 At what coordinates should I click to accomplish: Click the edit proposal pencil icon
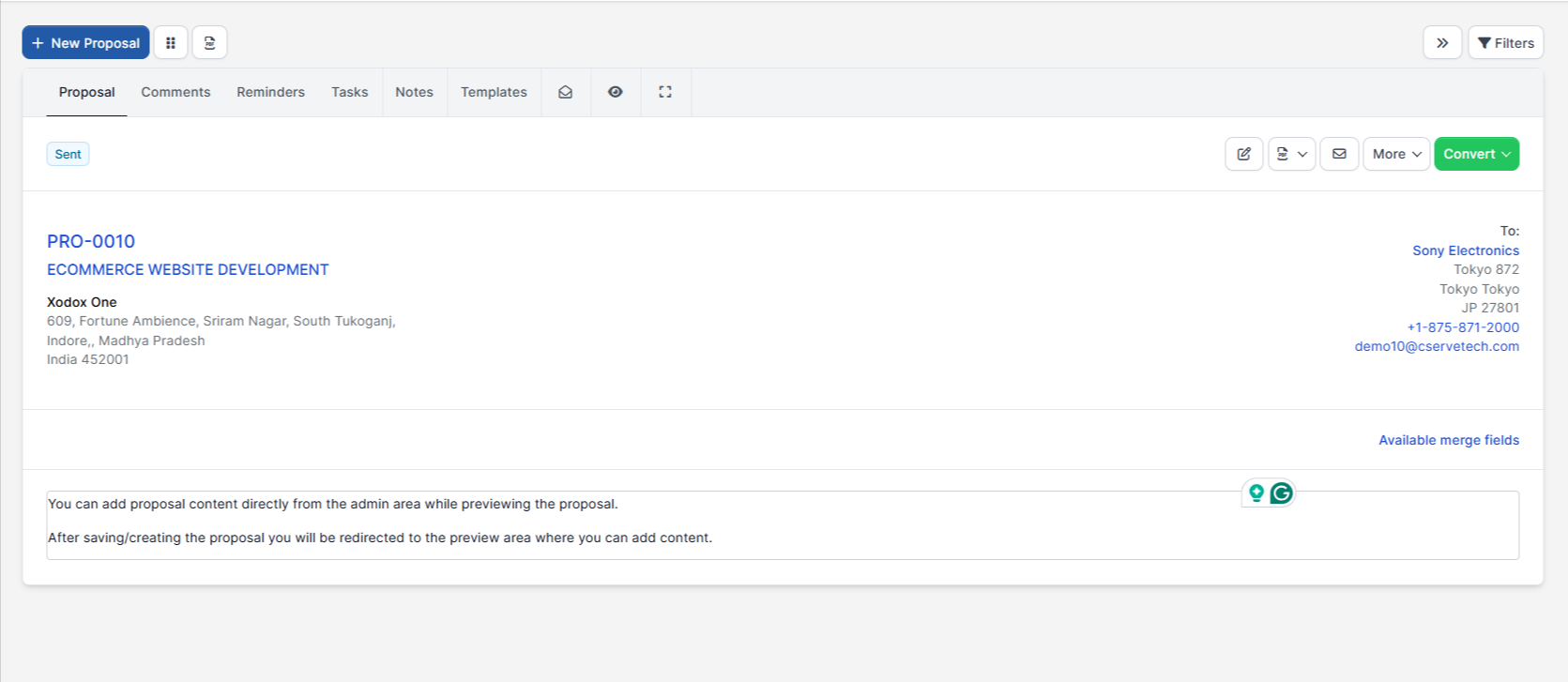(1244, 154)
